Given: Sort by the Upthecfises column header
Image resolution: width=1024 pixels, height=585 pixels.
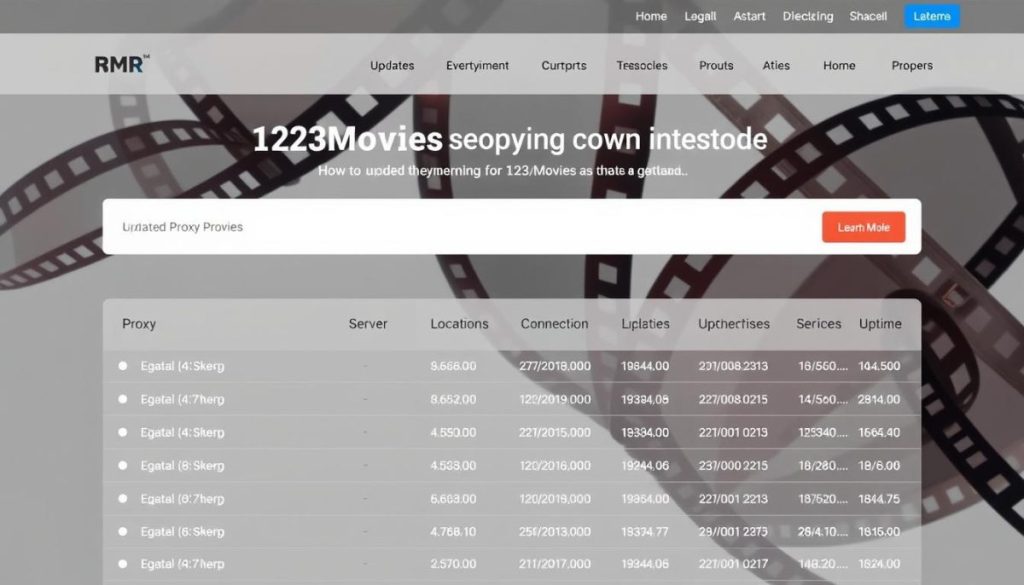Looking at the screenshot, I should 734,324.
